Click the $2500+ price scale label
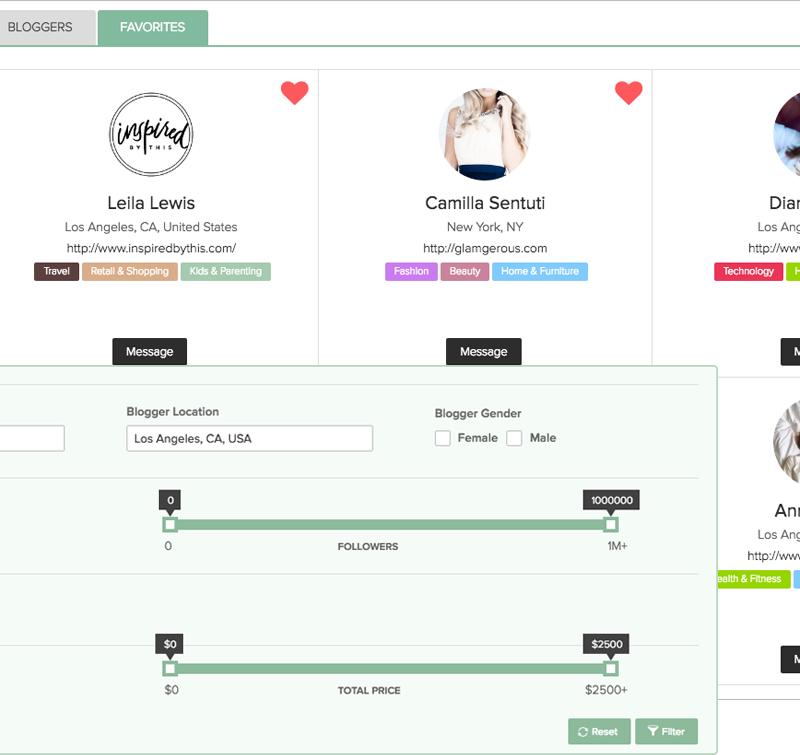This screenshot has width=800, height=755. coord(606,690)
